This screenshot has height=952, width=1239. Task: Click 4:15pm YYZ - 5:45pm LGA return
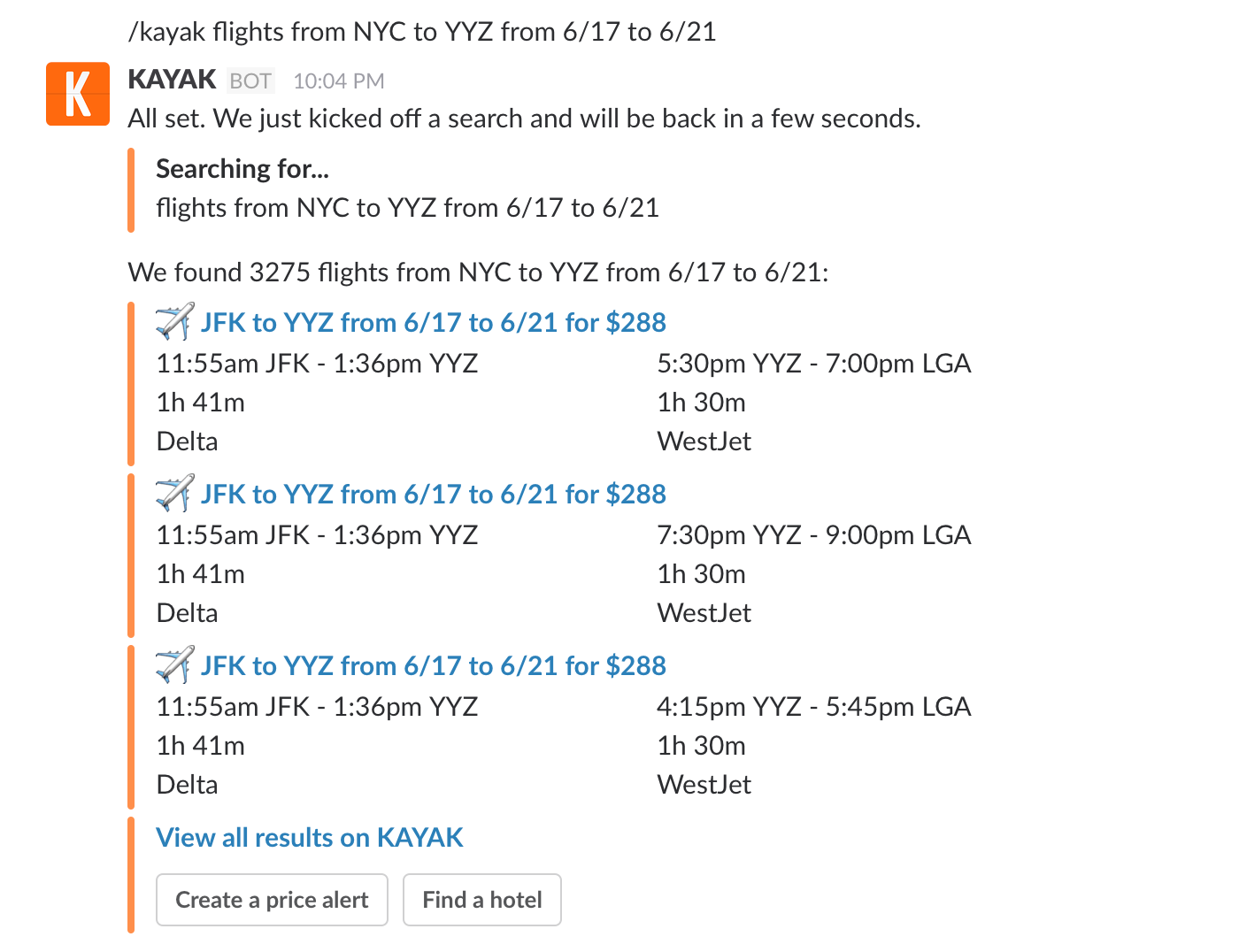click(x=813, y=707)
